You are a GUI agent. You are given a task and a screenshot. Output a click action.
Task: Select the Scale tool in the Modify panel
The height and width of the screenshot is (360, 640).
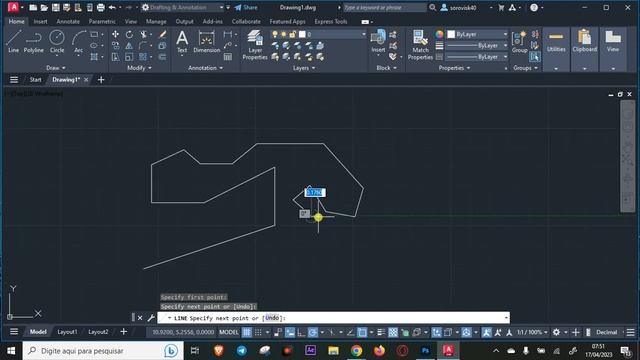click(129, 57)
